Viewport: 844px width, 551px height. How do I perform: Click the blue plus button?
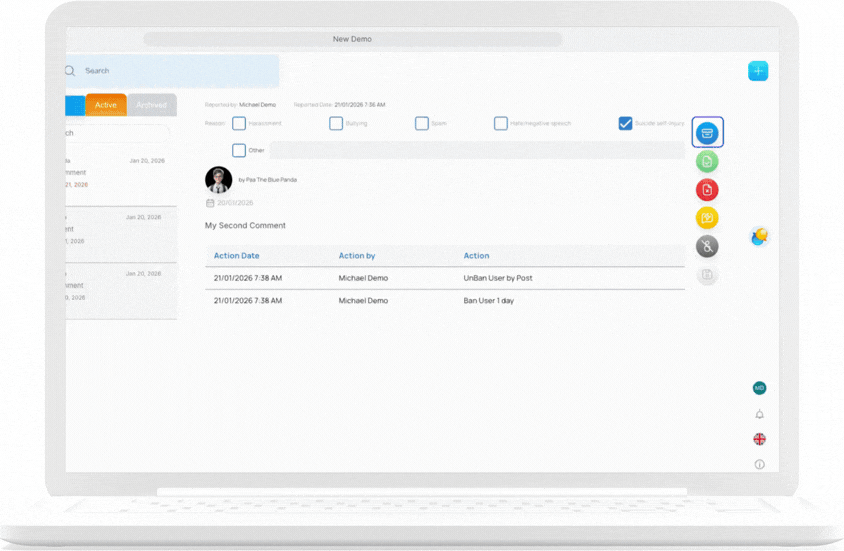tap(758, 71)
